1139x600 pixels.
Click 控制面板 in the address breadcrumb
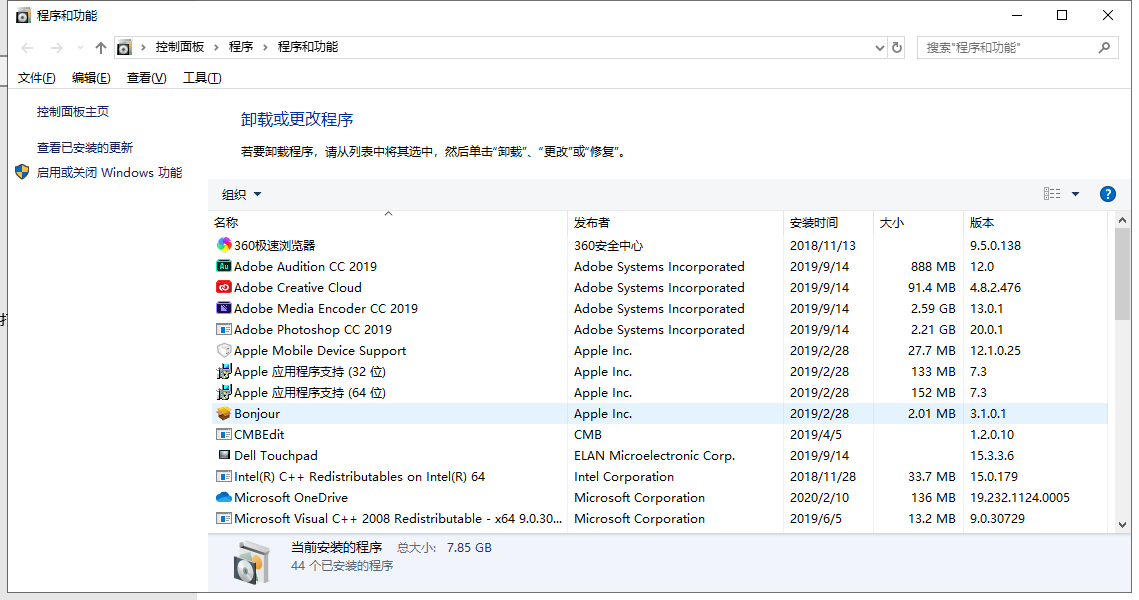(x=179, y=46)
